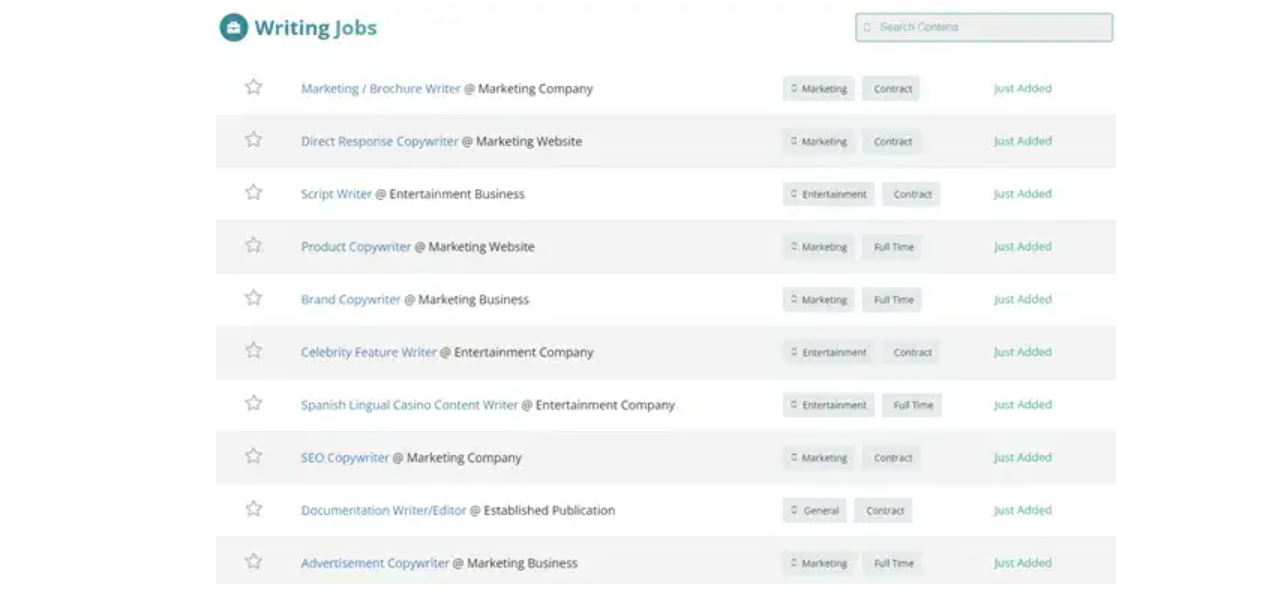Star the Spanish Lingual Casino Content Writer
Screen dimensions: 1282x597
click(253, 403)
